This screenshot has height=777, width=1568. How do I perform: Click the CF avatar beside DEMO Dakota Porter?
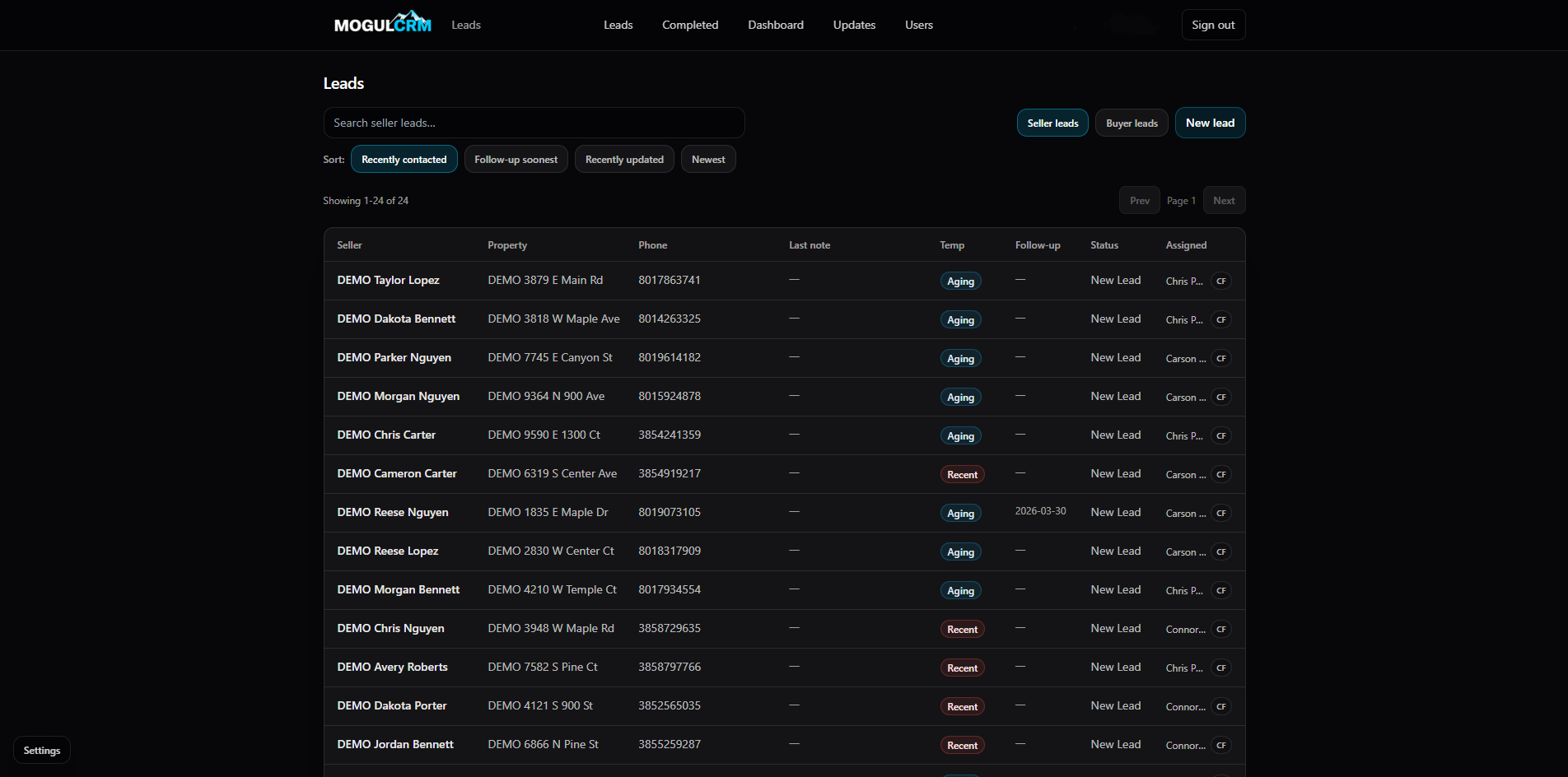(1221, 706)
